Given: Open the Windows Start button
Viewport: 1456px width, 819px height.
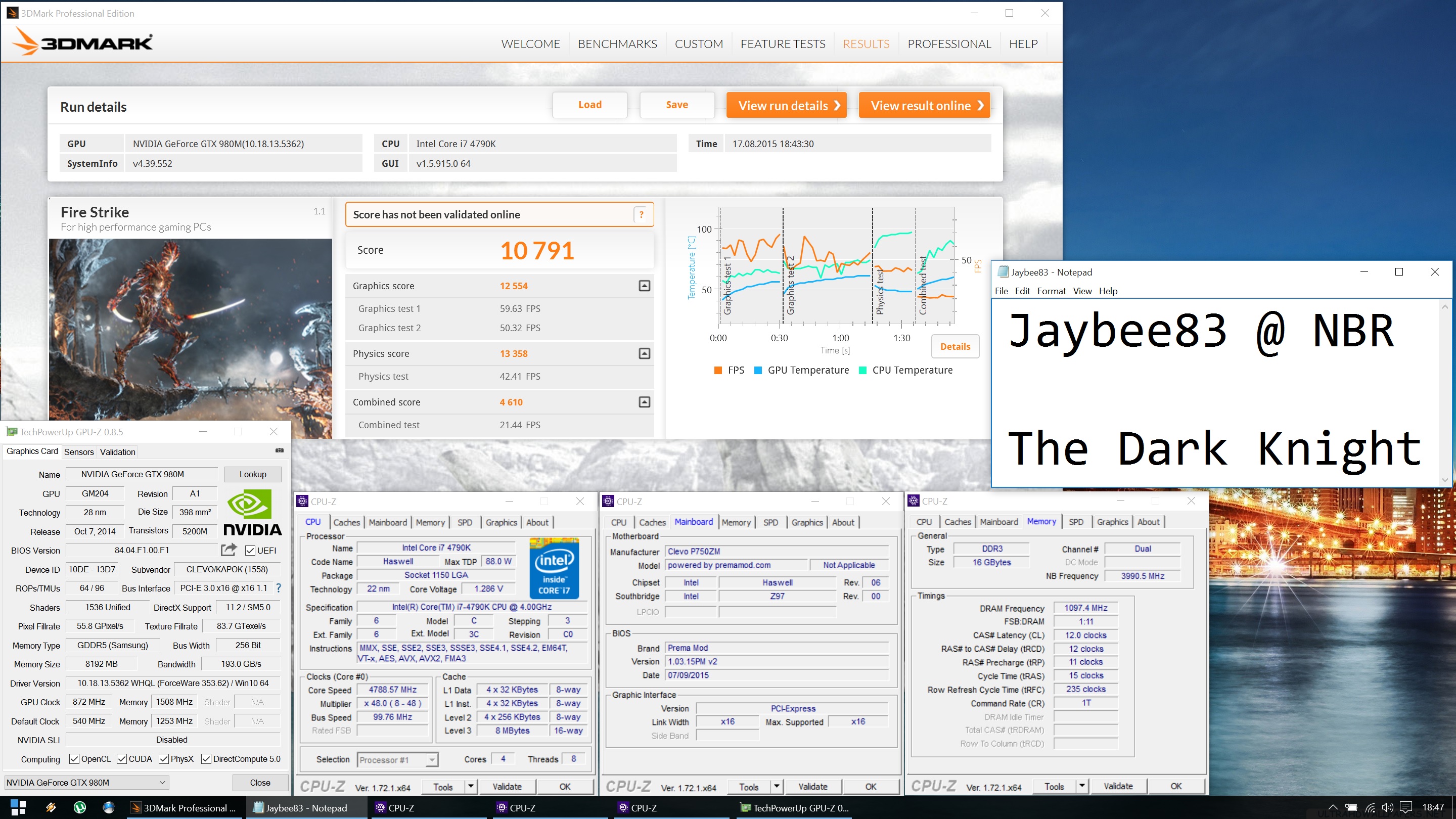Looking at the screenshot, I should [x=18, y=808].
